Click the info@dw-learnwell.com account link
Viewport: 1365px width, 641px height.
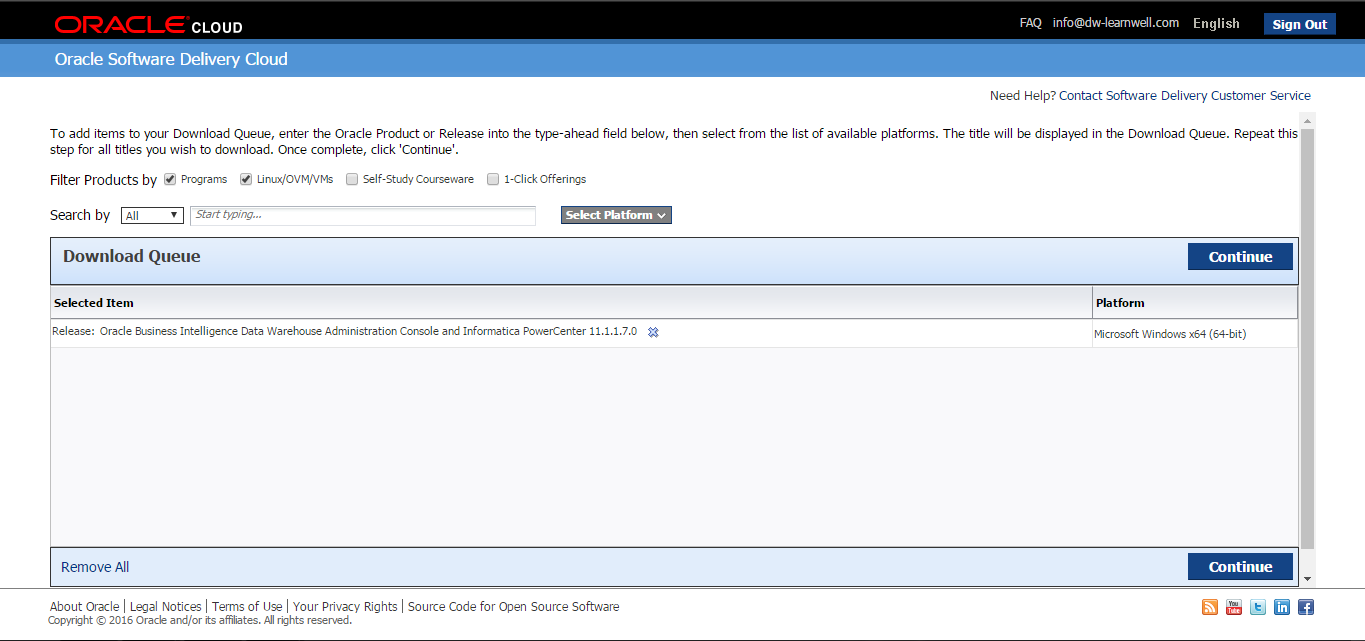tap(1116, 23)
